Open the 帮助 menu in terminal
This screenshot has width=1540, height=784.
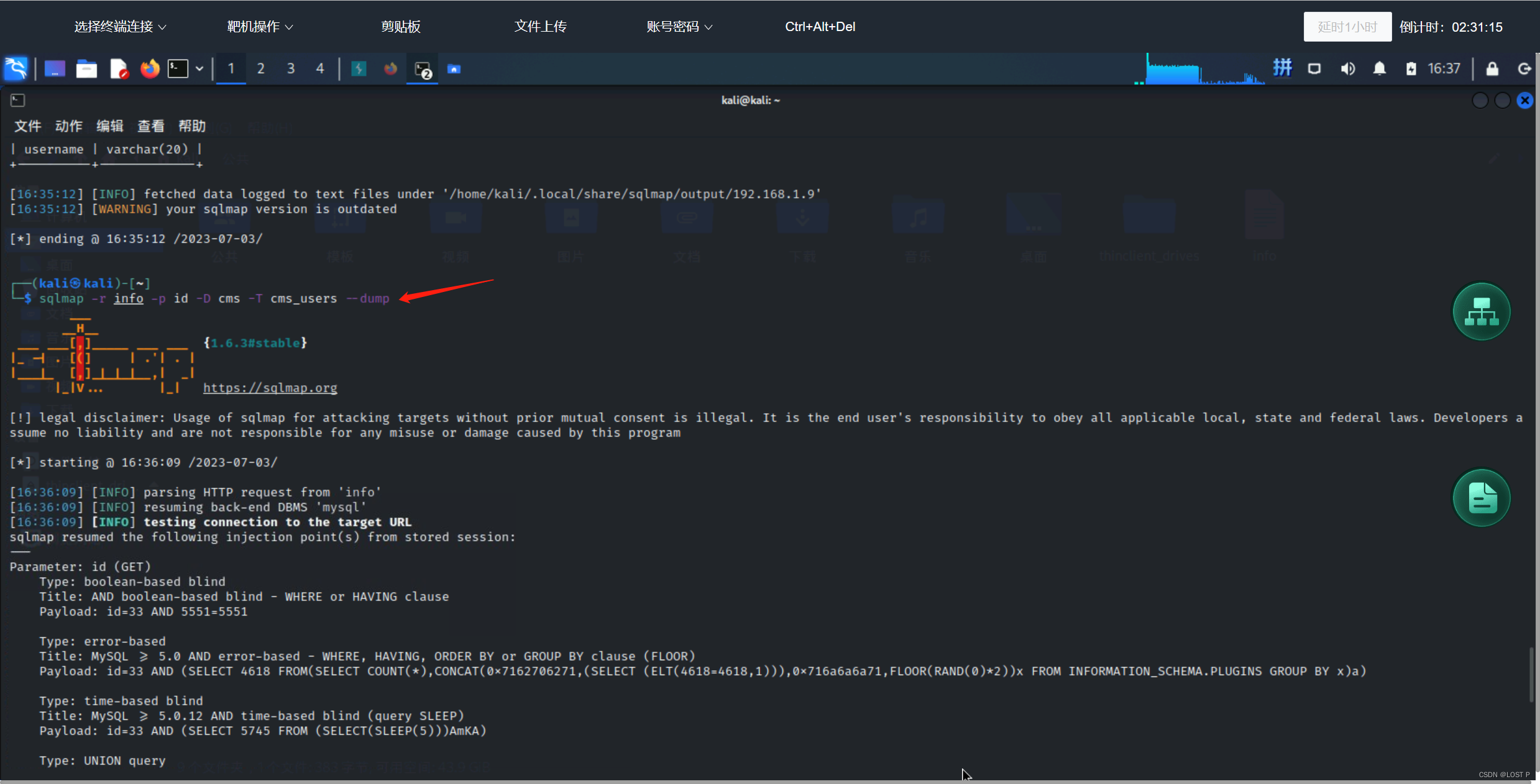pyautogui.click(x=191, y=126)
